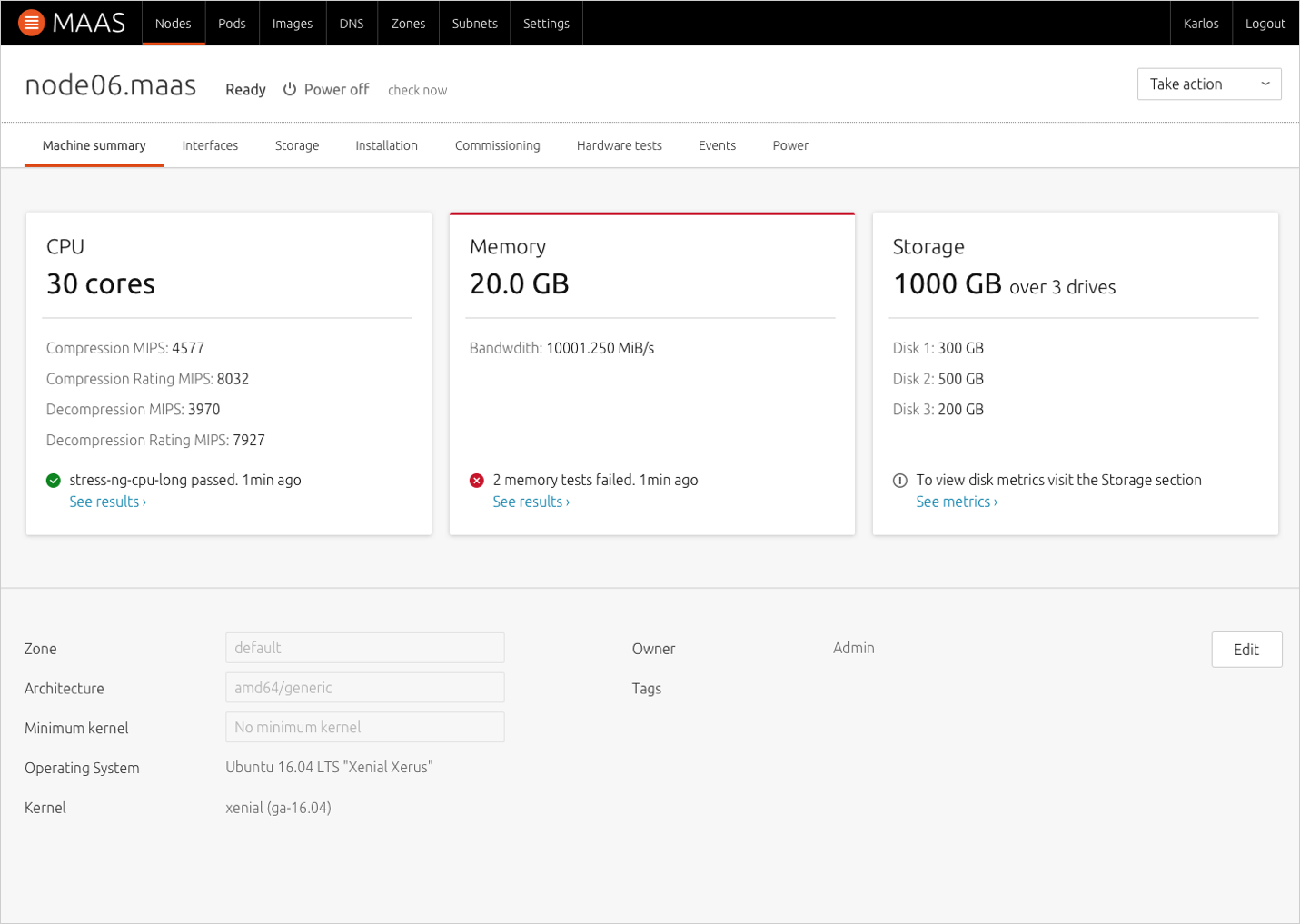Click the Tags label
This screenshot has width=1300, height=924.
tap(647, 689)
